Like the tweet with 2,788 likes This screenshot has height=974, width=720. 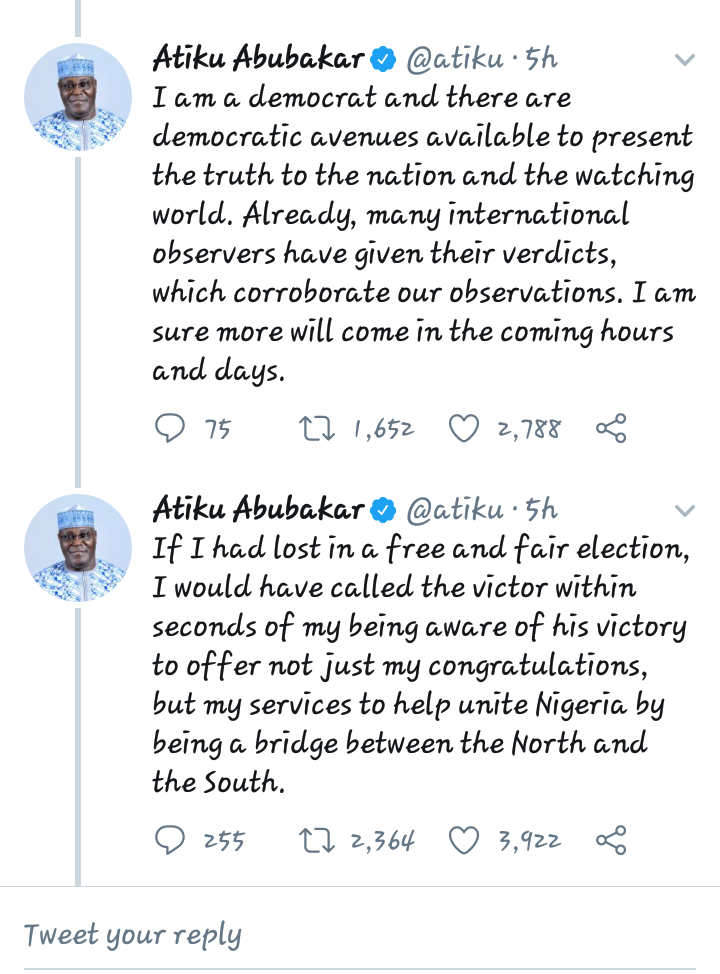(463, 429)
